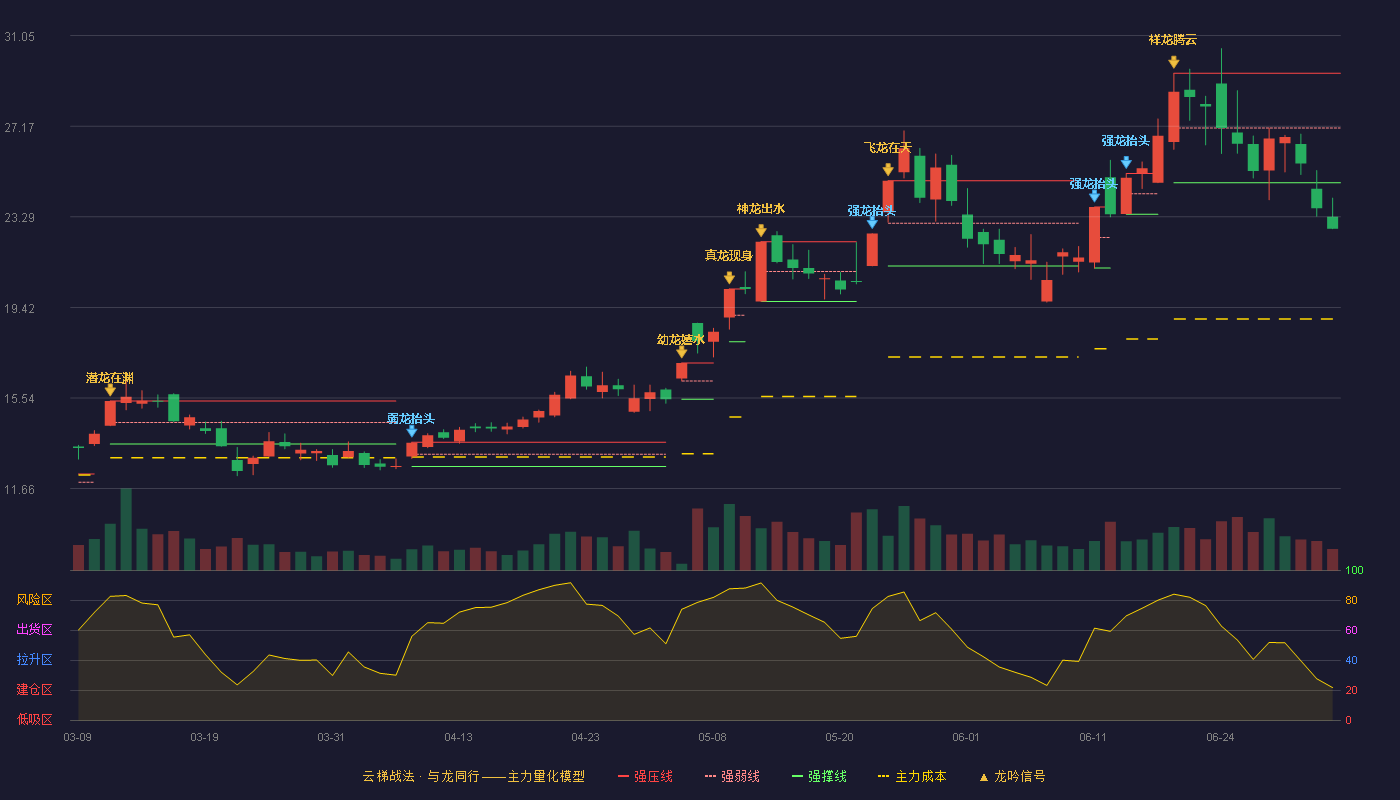The image size is (1400, 800).
Task: Click the orange arrow below 飞龙在天
Action: tap(888, 170)
